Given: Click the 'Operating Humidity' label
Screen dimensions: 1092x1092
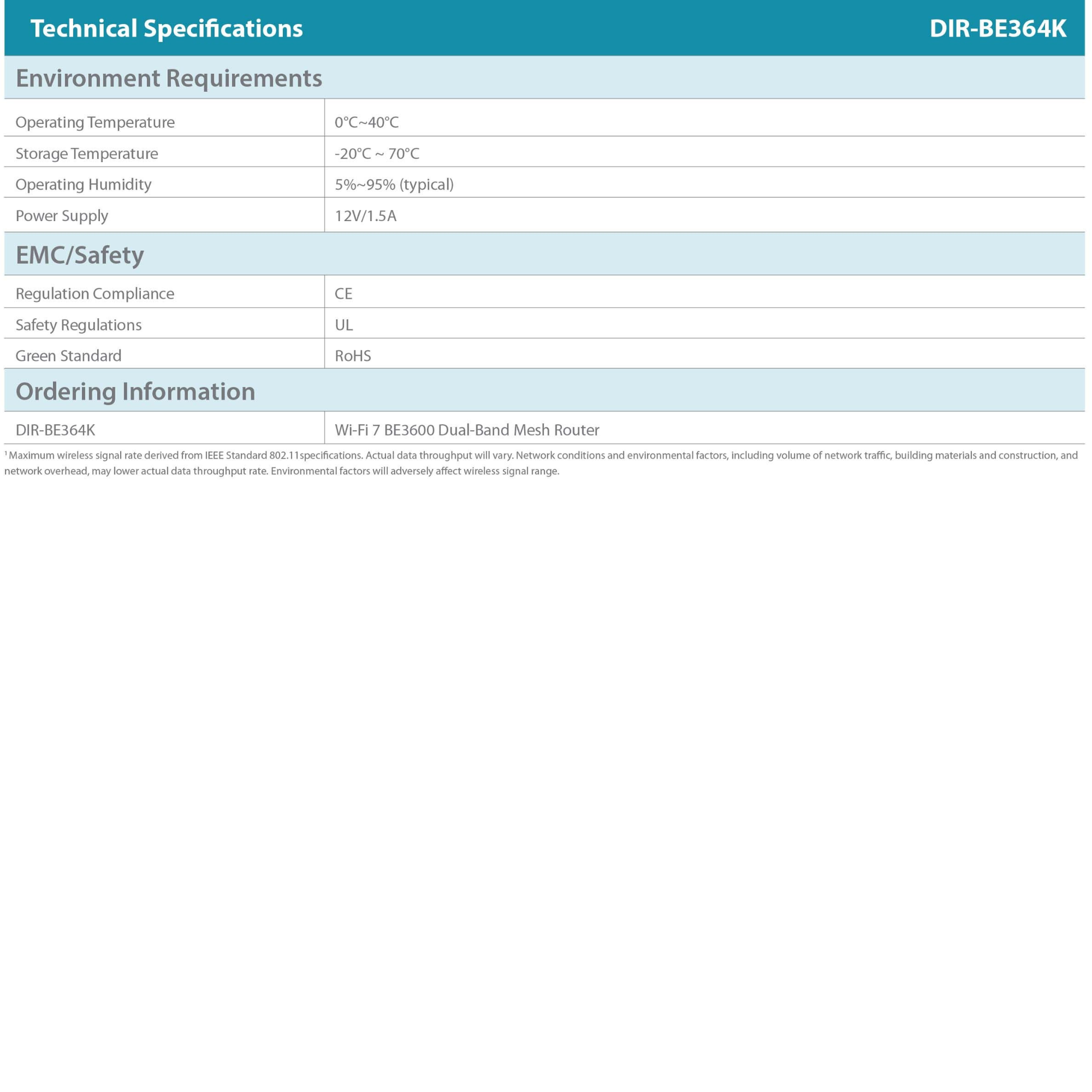Looking at the screenshot, I should [x=83, y=184].
